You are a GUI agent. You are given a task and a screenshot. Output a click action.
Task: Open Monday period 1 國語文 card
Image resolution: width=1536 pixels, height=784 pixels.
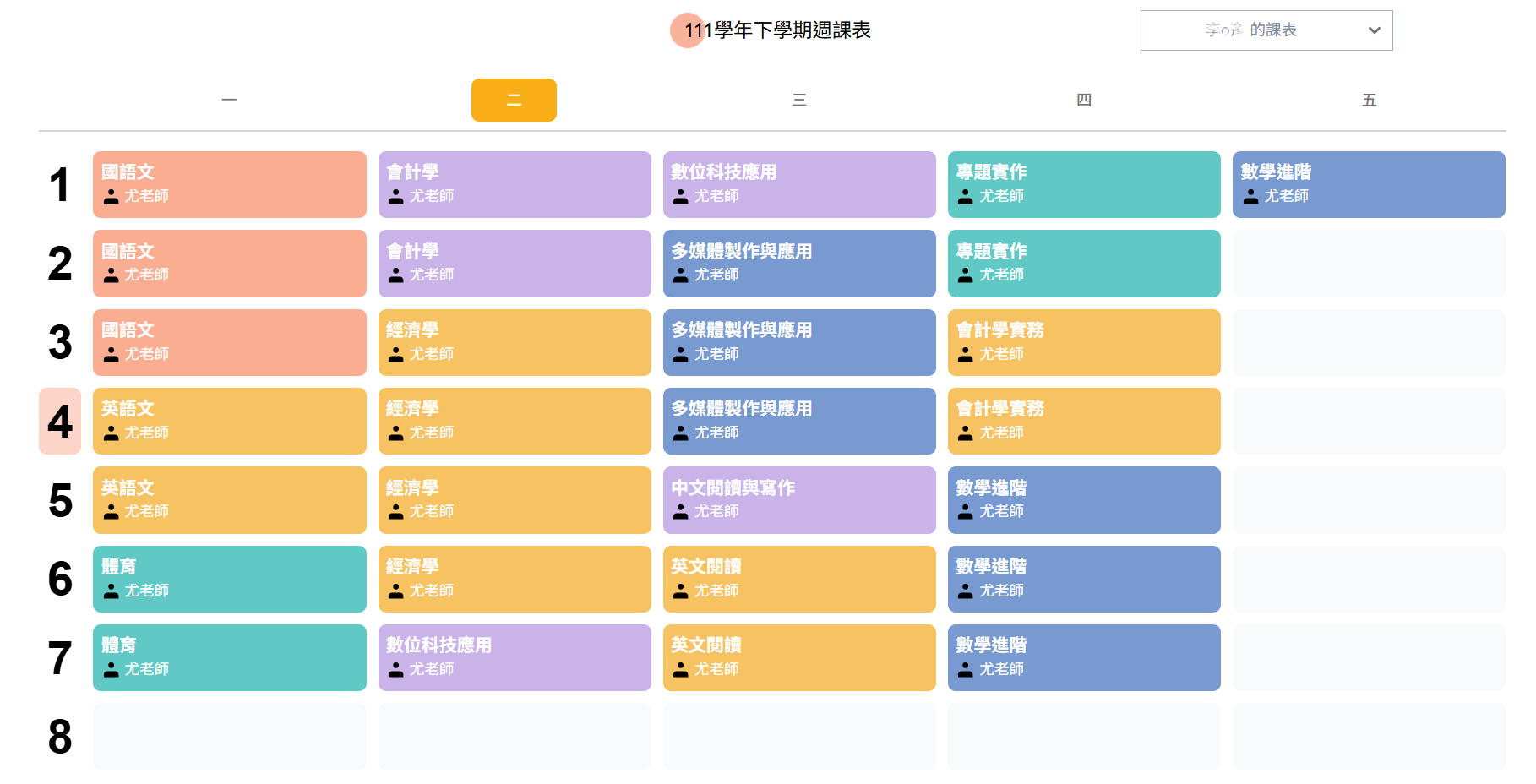[230, 185]
